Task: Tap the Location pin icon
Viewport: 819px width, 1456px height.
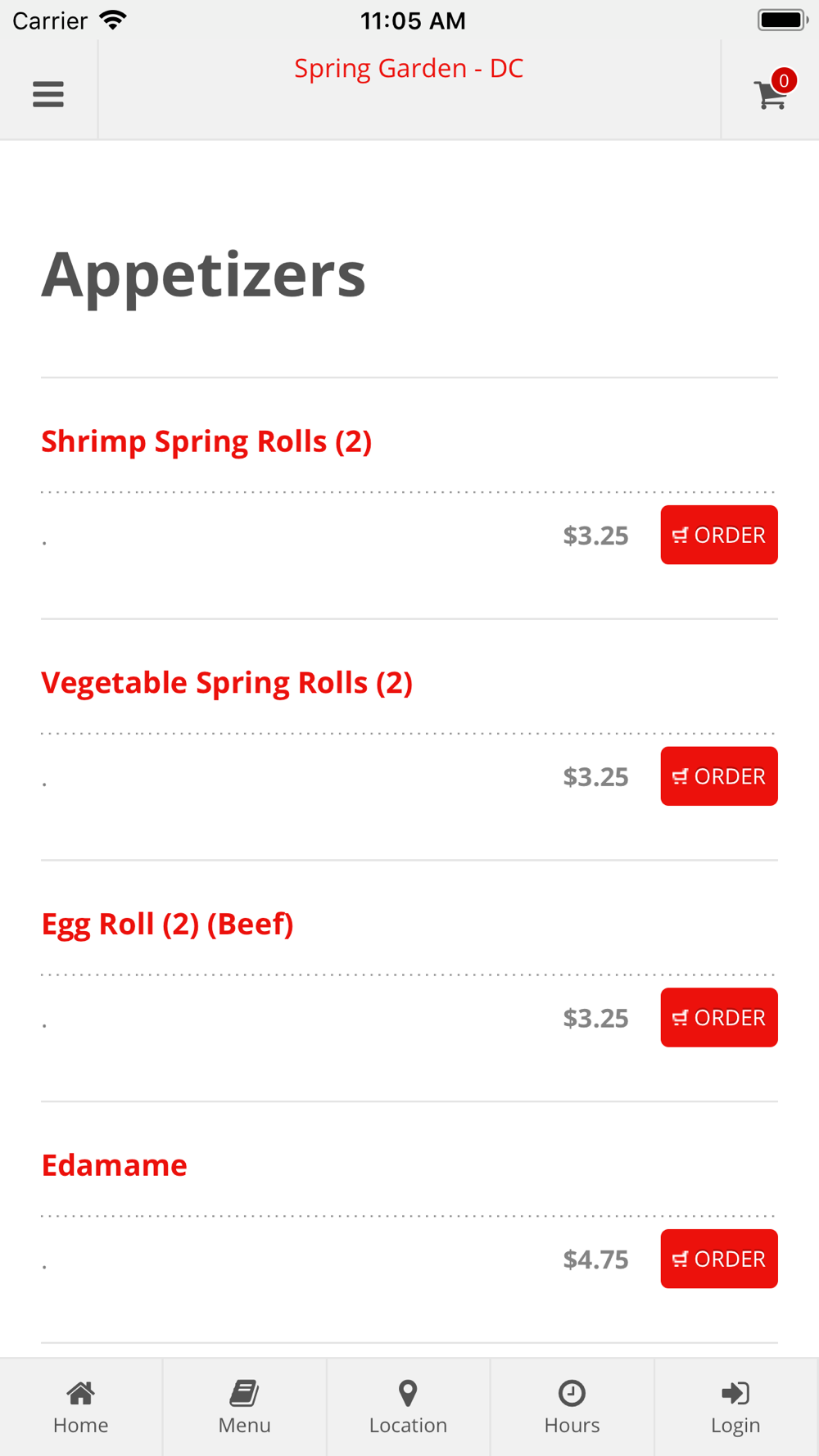Action: [408, 1393]
